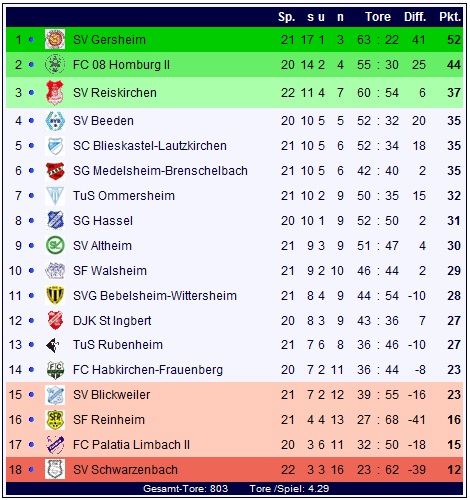Click the SV Gersheim club crest
Image resolution: width=470 pixels, height=500 pixels.
click(x=55, y=39)
